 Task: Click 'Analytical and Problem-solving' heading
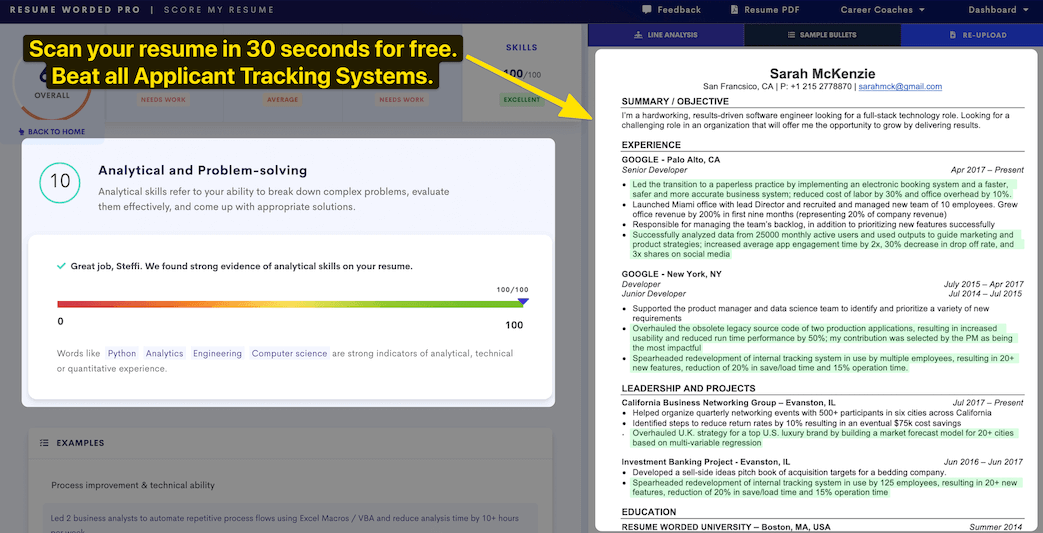tap(203, 170)
